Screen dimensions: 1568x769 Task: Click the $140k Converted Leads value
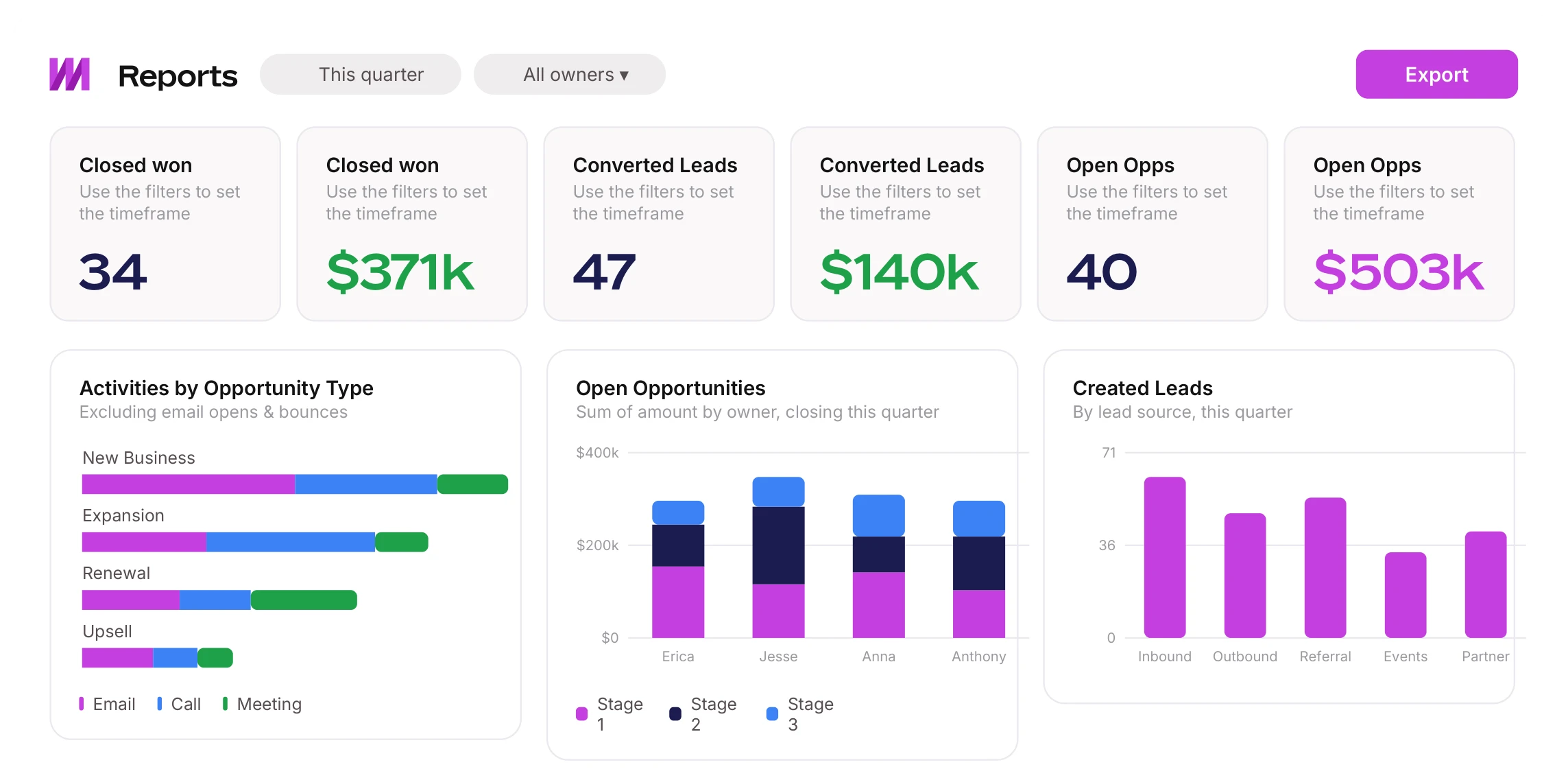point(899,272)
